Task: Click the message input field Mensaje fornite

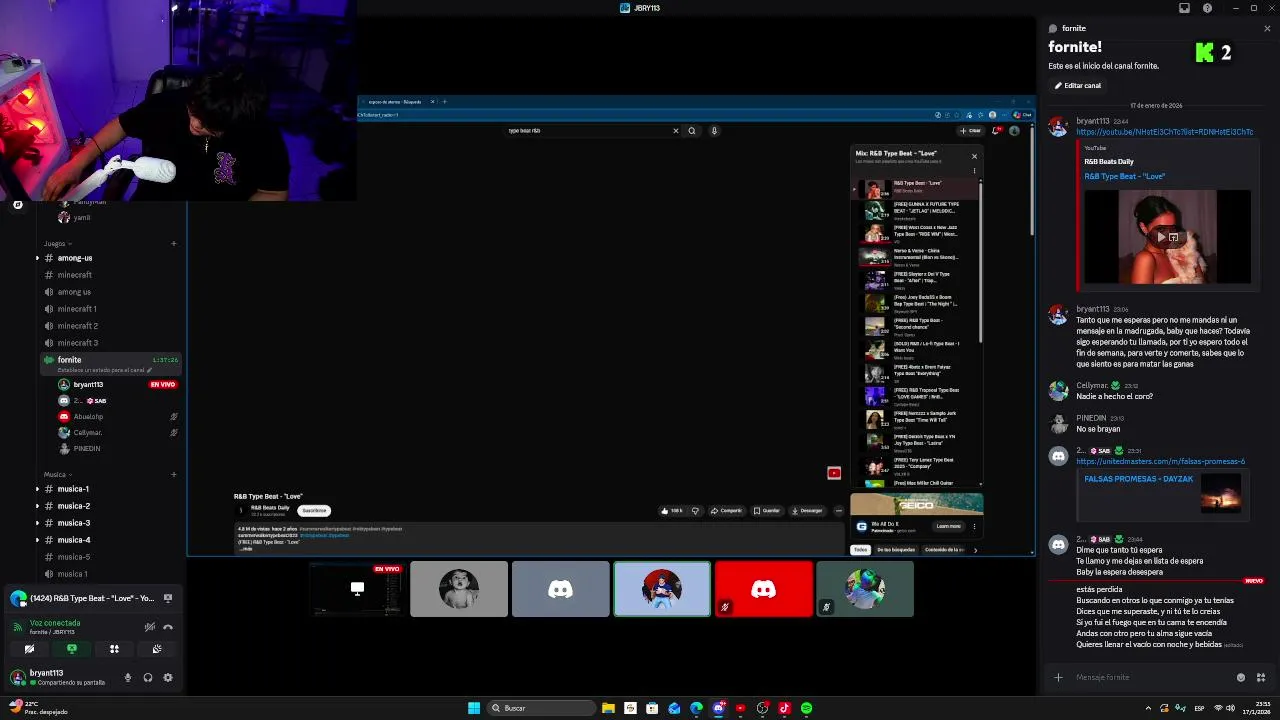Action: point(1150,677)
